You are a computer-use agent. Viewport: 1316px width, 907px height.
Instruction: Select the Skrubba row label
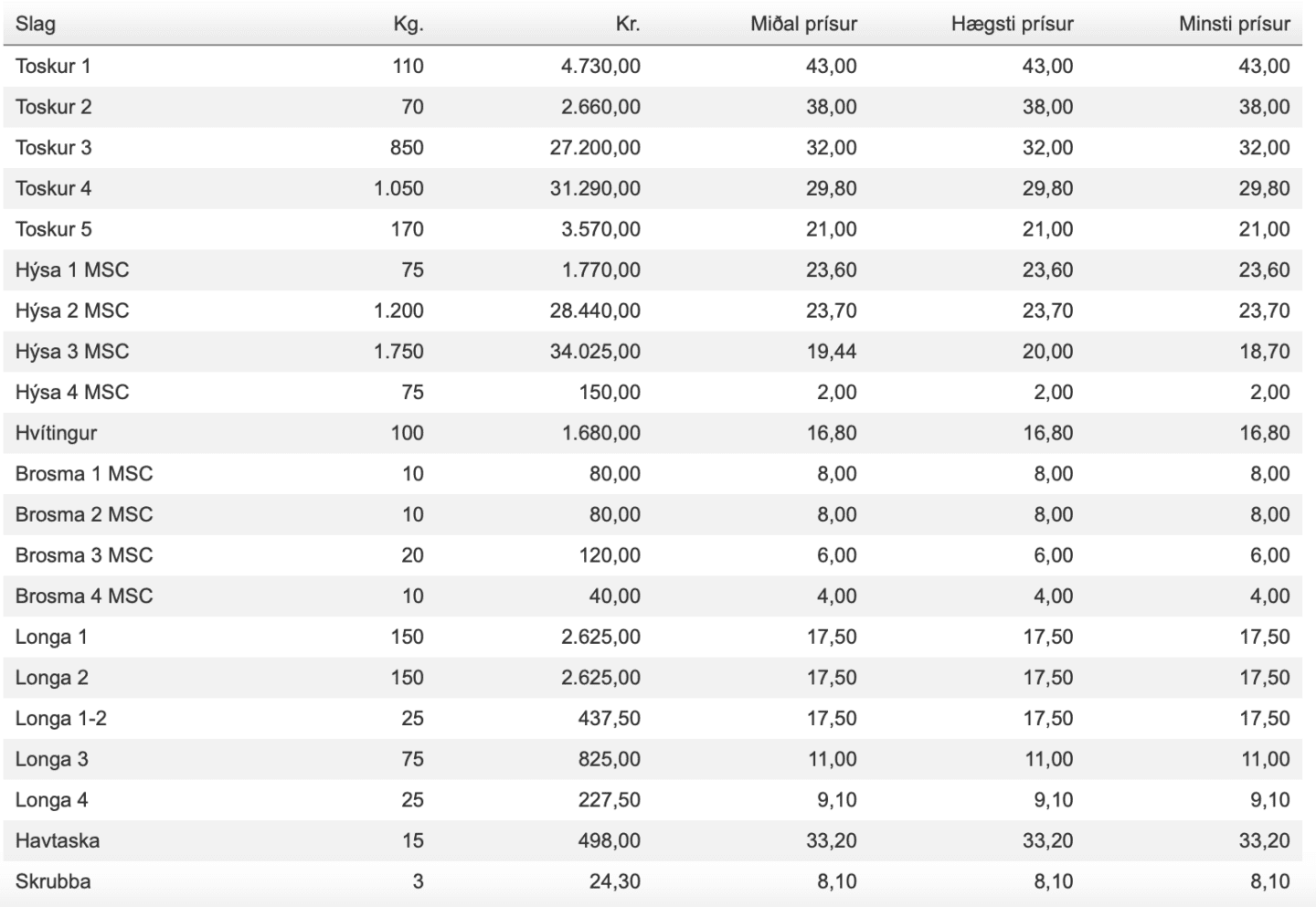tap(53, 881)
